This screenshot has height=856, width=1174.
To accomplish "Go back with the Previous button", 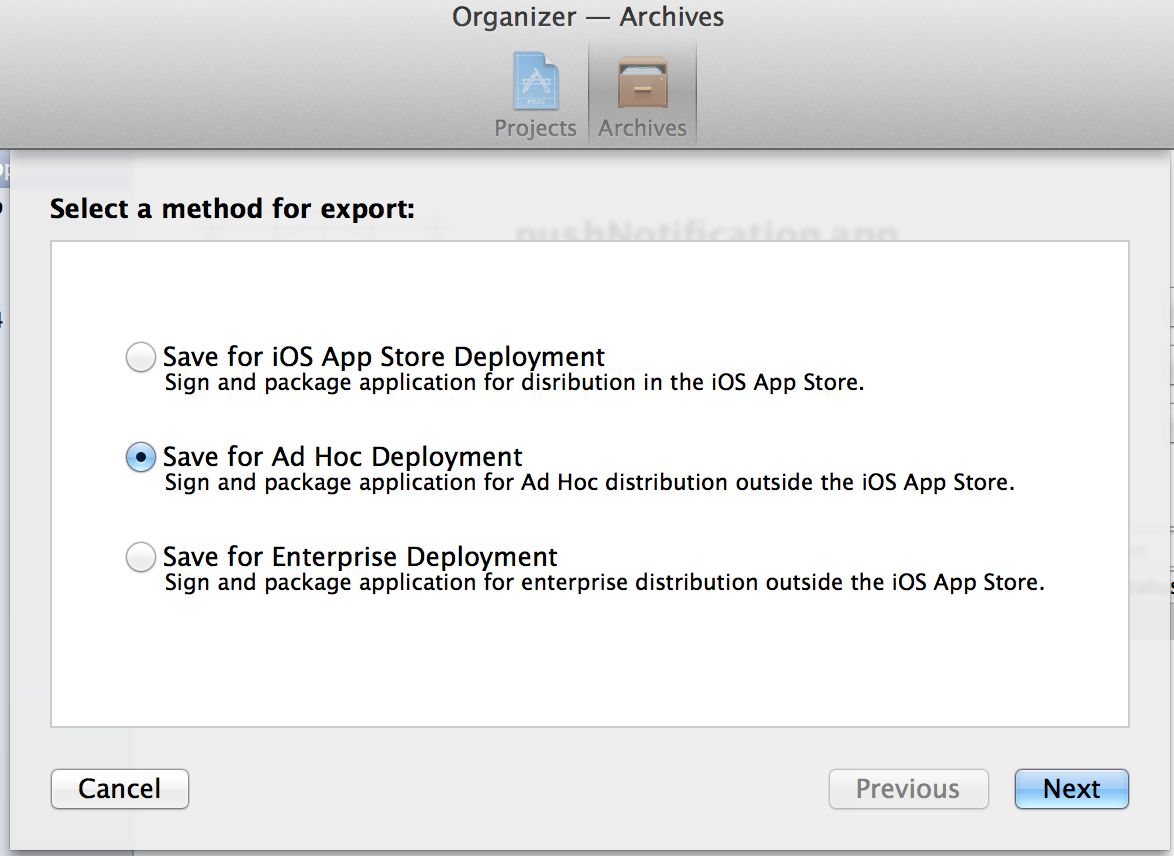I will pos(908,789).
